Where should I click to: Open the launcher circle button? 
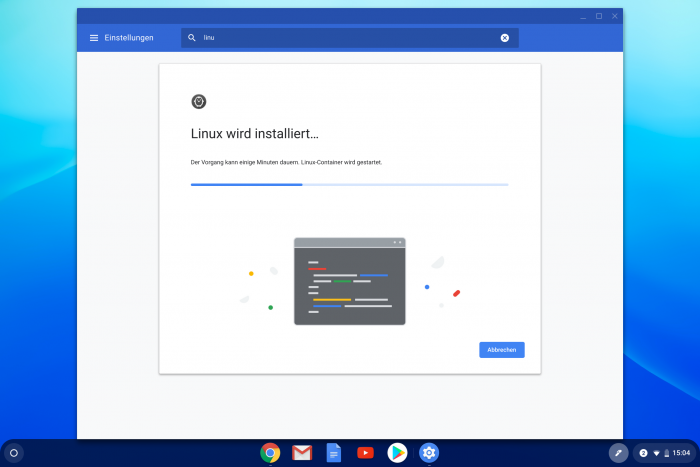pyautogui.click(x=14, y=453)
